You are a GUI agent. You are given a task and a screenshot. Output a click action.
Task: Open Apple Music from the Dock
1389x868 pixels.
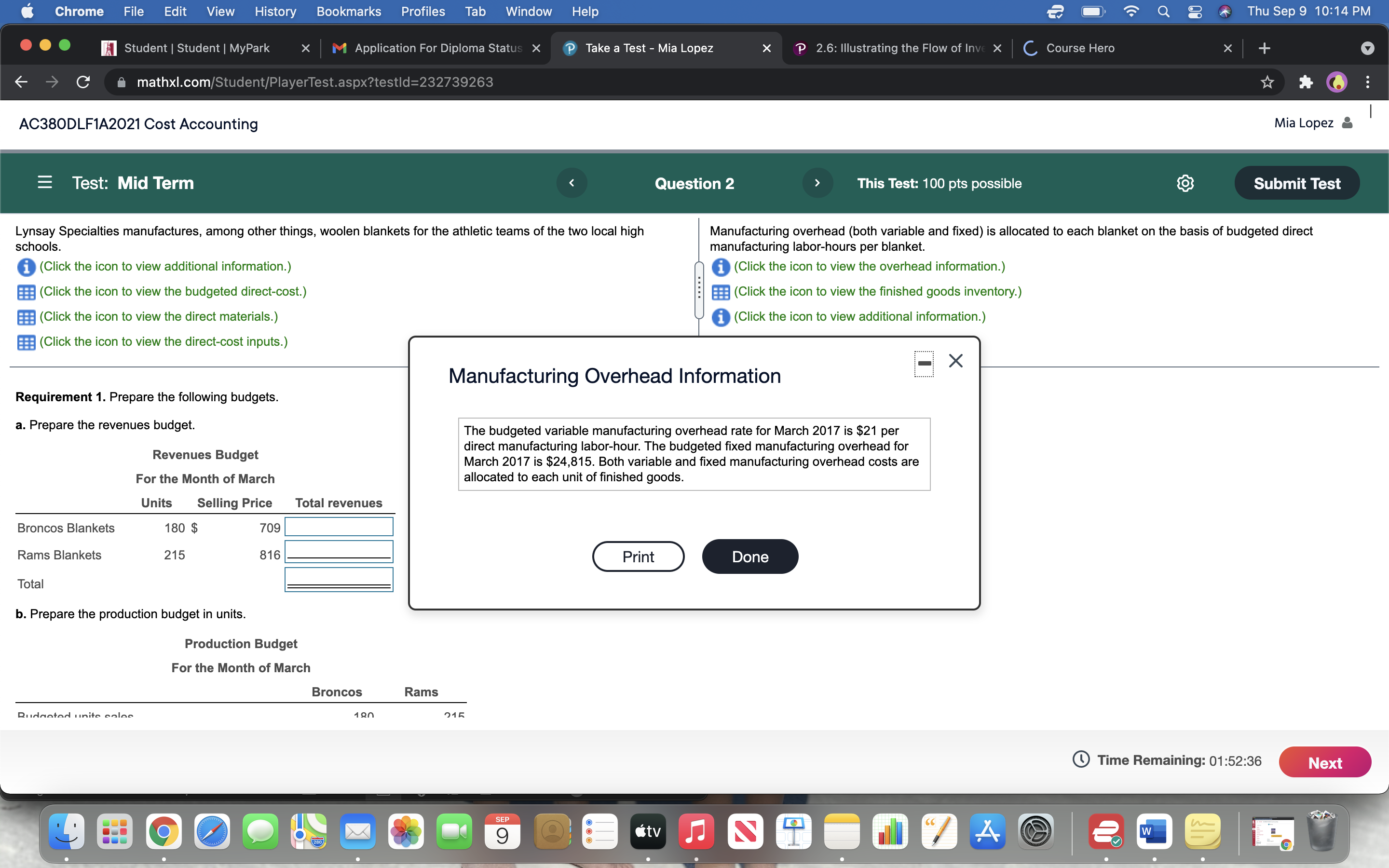695,831
